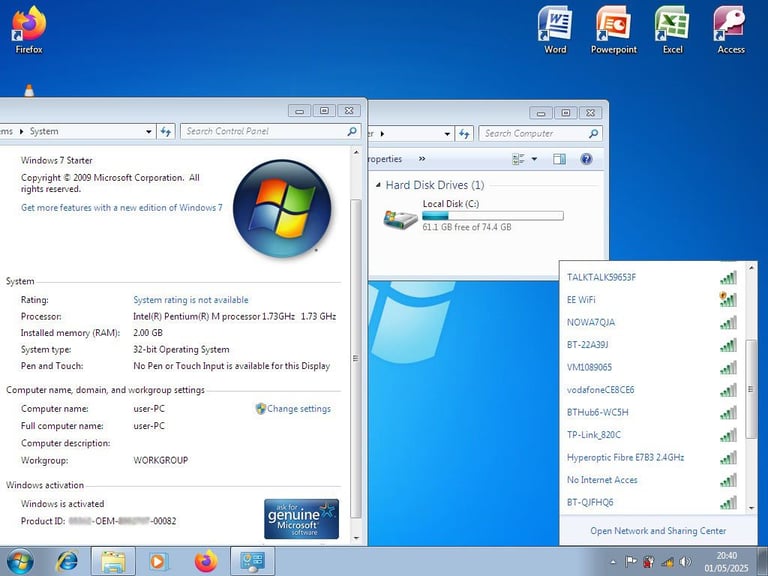Viewport: 768px width, 576px height.
Task: Choose the BT-QJFHQ6 network
Action: pyautogui.click(x=651, y=503)
